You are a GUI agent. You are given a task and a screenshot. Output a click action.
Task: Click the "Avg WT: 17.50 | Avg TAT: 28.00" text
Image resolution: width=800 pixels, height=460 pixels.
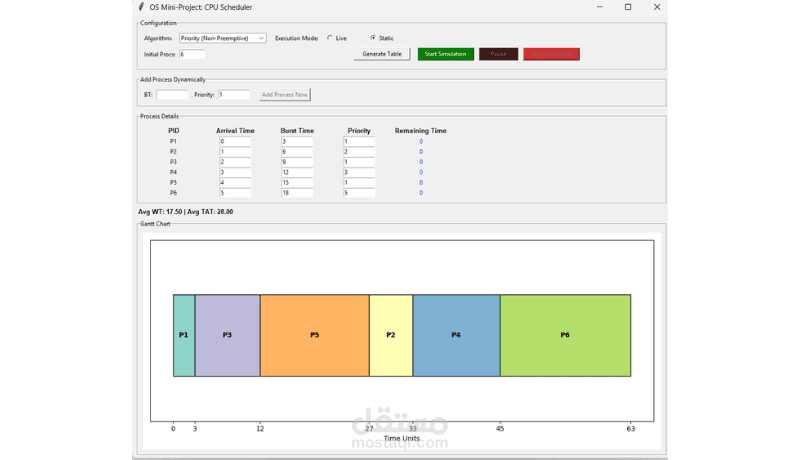(186, 212)
